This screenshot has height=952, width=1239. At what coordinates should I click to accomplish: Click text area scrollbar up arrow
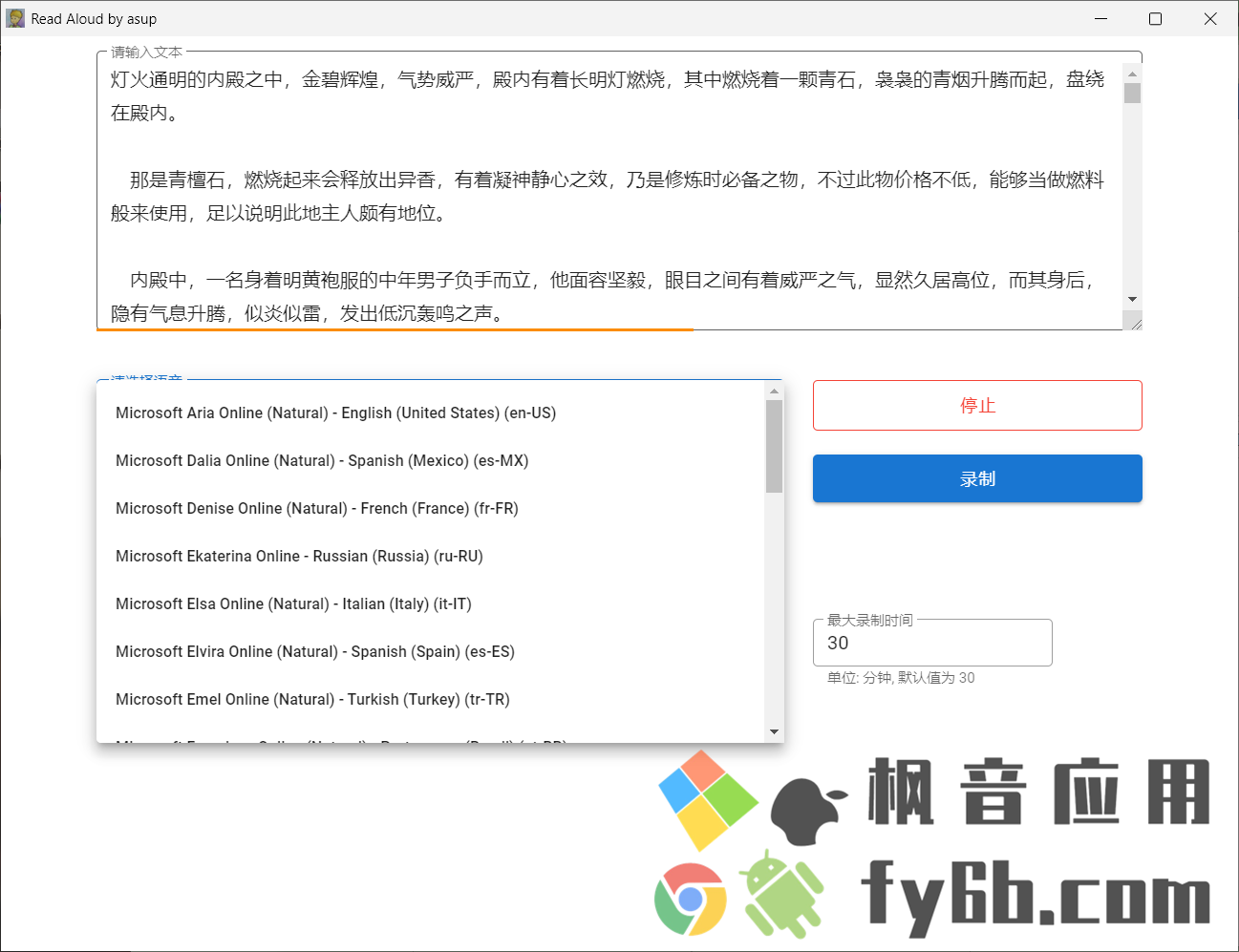1132,74
